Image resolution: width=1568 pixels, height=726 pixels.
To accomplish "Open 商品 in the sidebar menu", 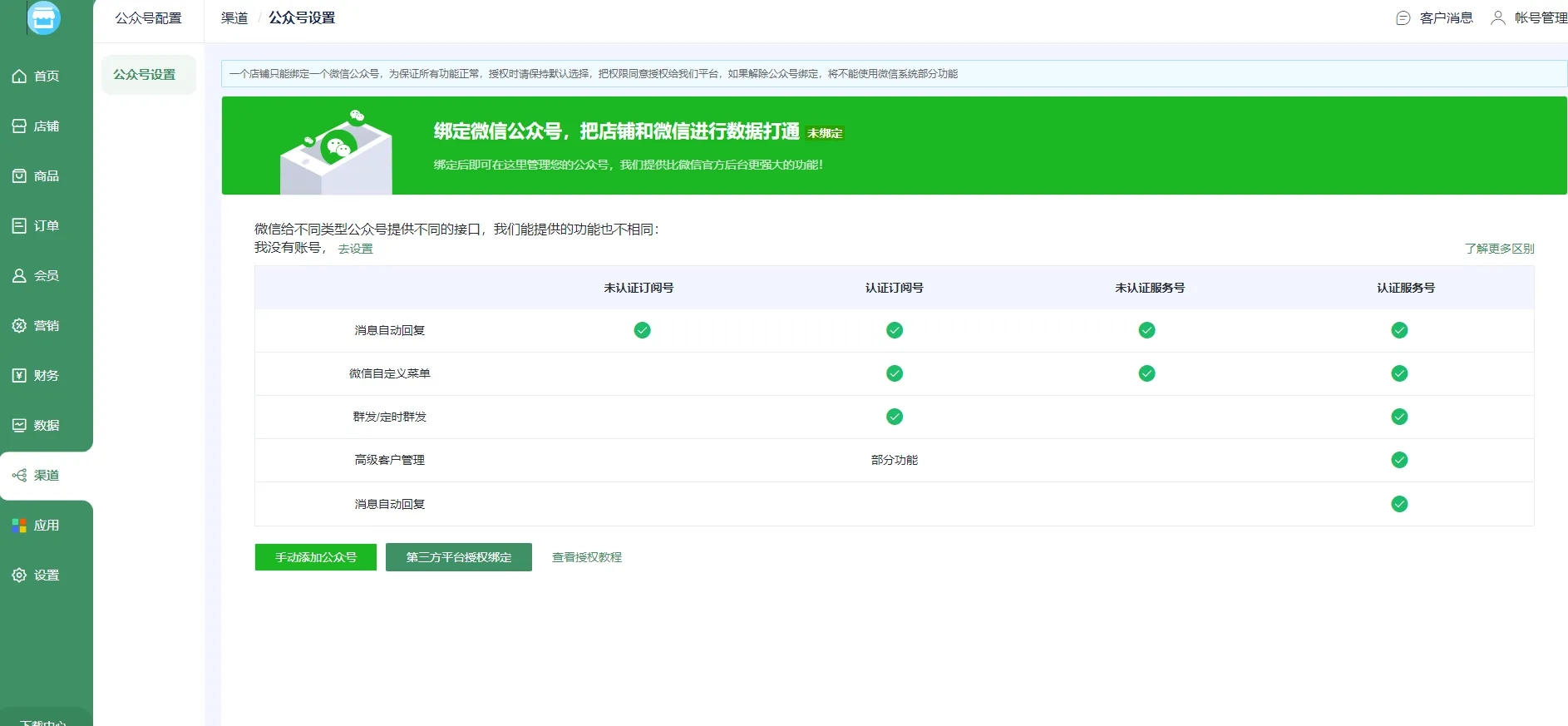I will pos(47,176).
